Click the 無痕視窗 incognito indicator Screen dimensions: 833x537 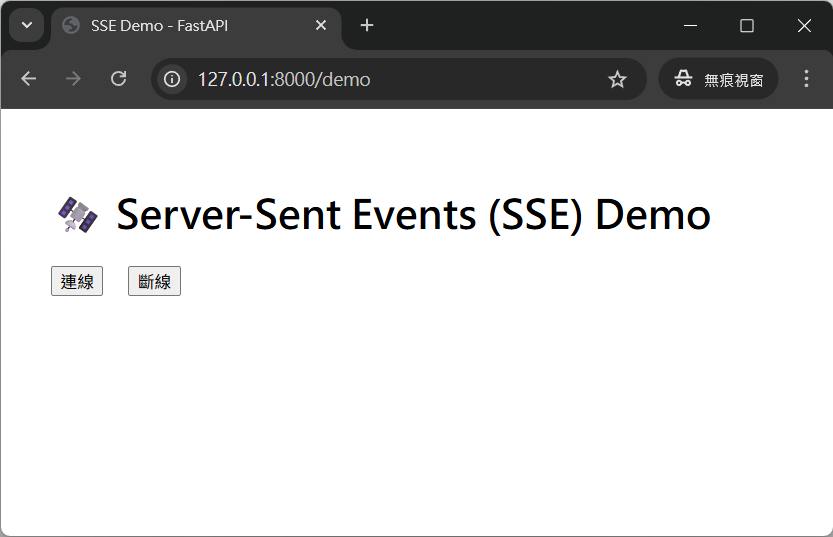(x=718, y=79)
